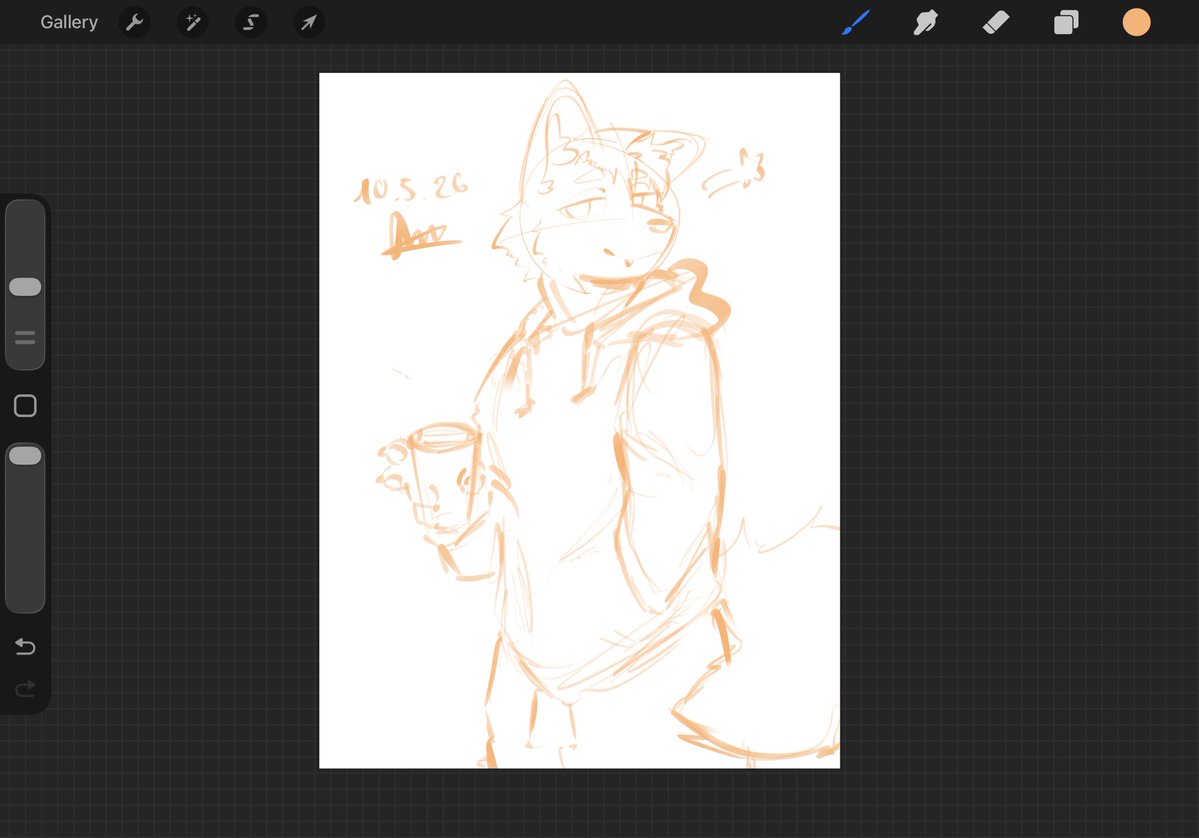Activate the Transform arrow tool
This screenshot has width=1199, height=838.
pyautogui.click(x=309, y=22)
